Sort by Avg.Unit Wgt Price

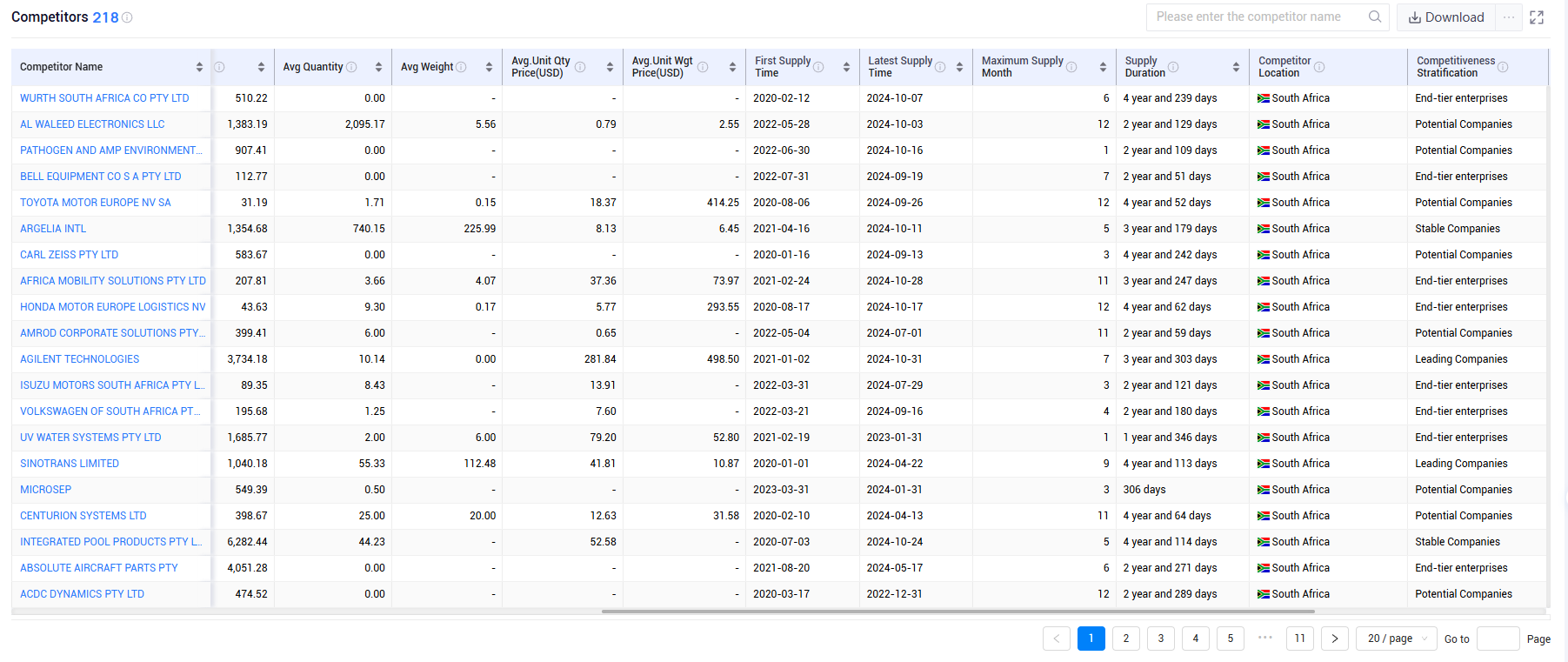point(732,67)
